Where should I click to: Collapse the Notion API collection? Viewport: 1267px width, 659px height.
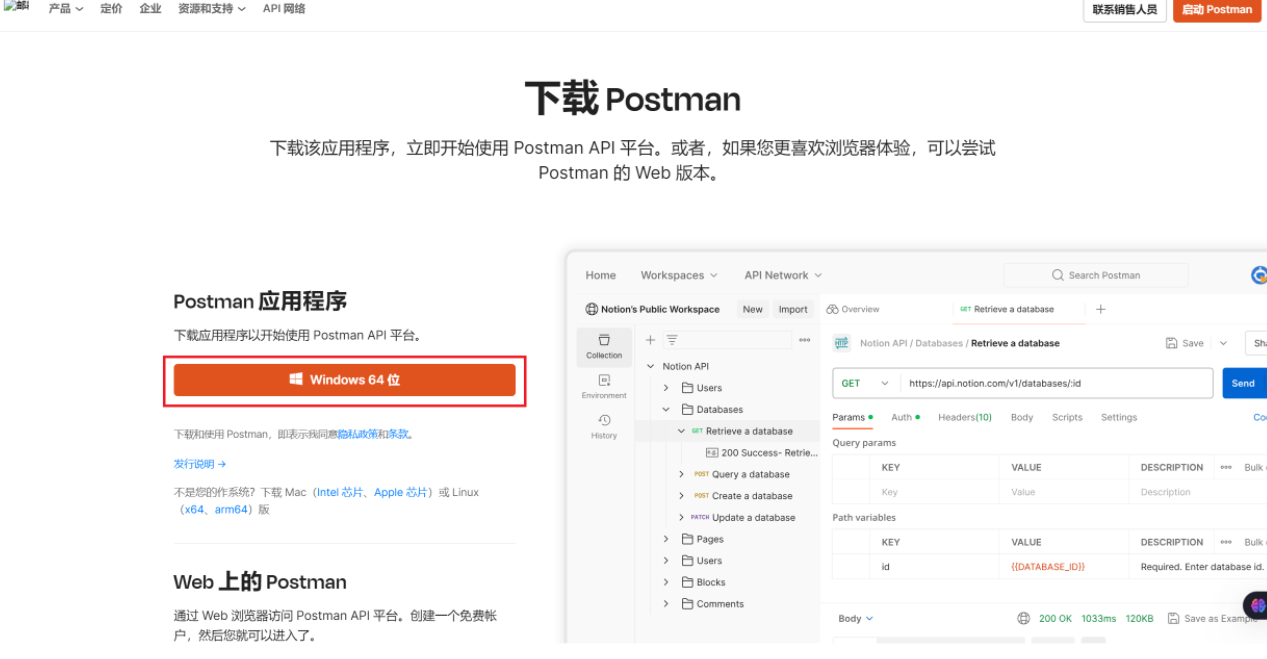pos(651,366)
